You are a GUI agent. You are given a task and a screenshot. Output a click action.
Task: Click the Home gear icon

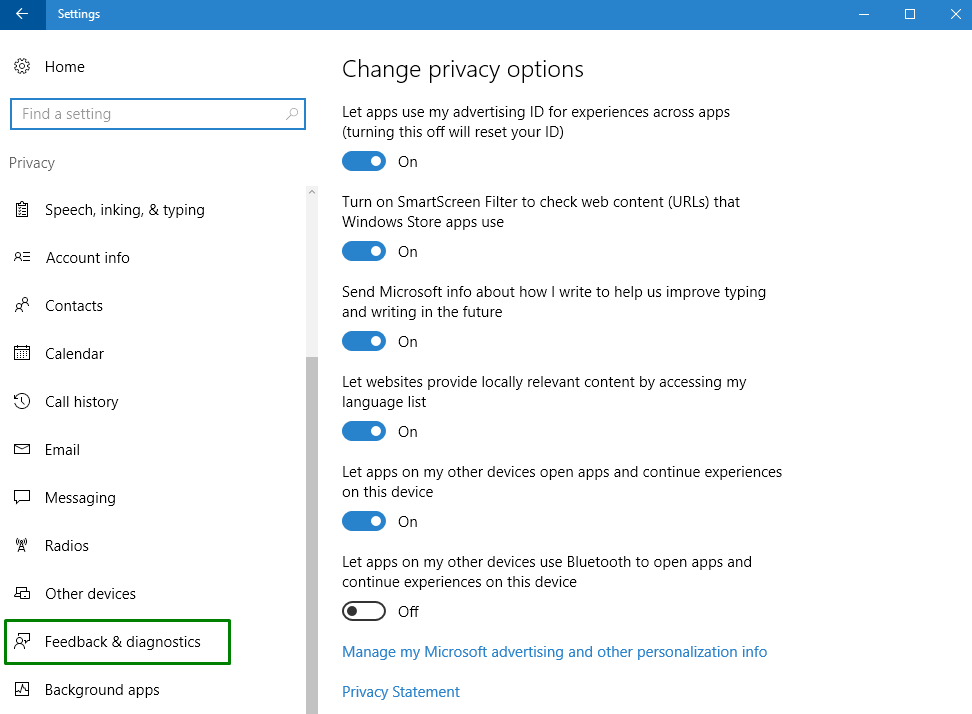tap(22, 67)
